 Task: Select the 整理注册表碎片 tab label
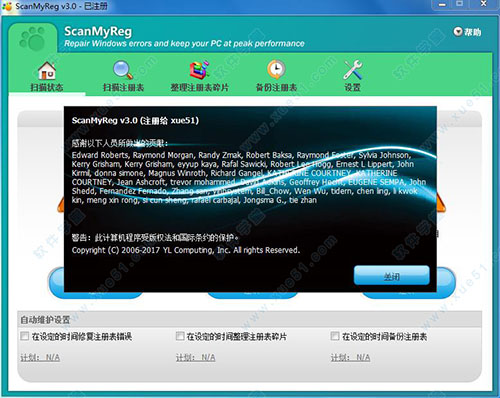pos(200,87)
